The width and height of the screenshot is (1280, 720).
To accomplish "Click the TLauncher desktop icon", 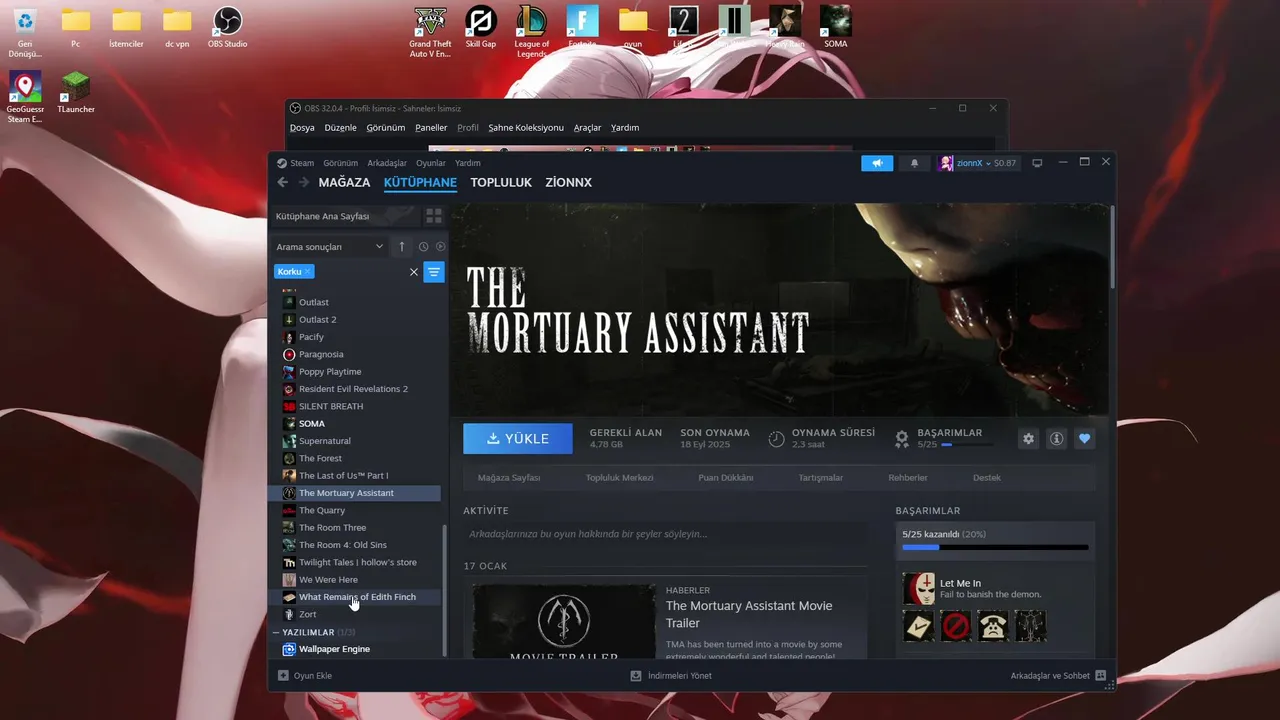I will (76, 92).
